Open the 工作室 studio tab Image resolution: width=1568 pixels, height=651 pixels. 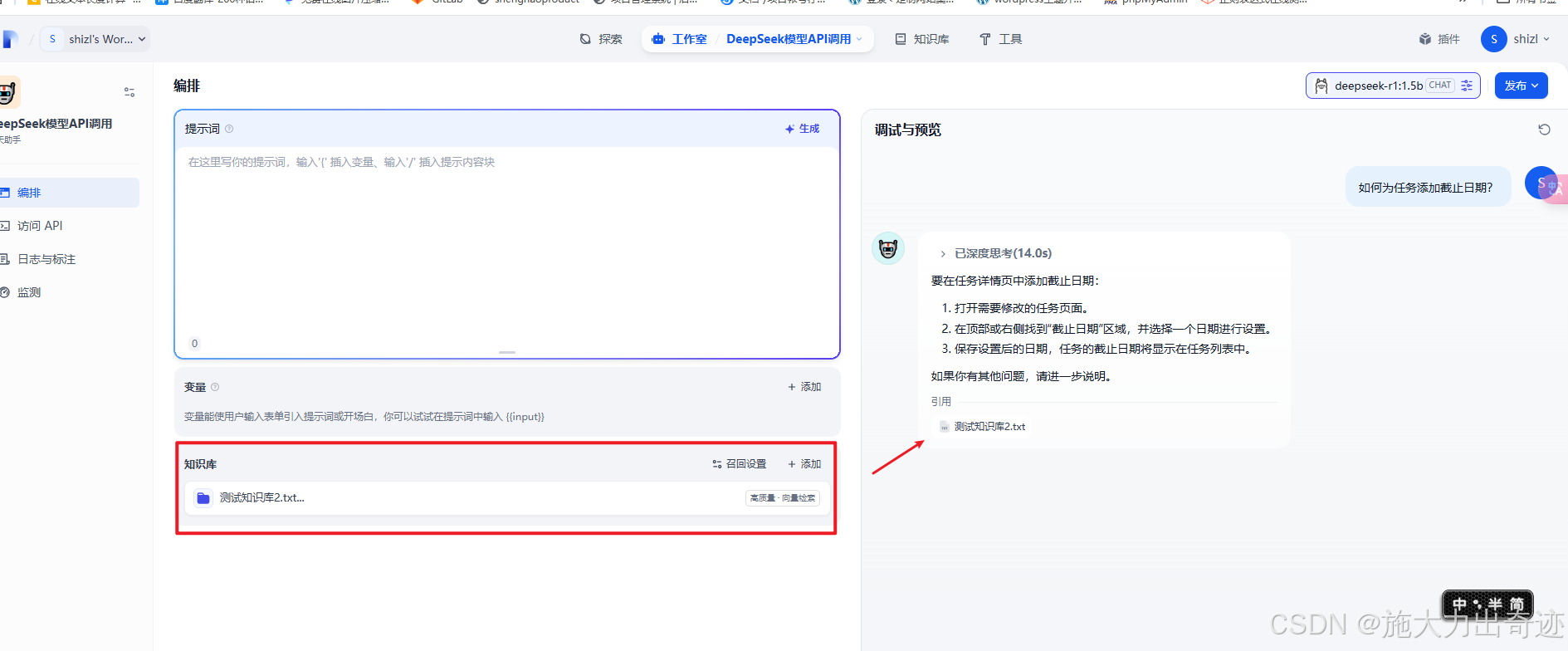680,39
